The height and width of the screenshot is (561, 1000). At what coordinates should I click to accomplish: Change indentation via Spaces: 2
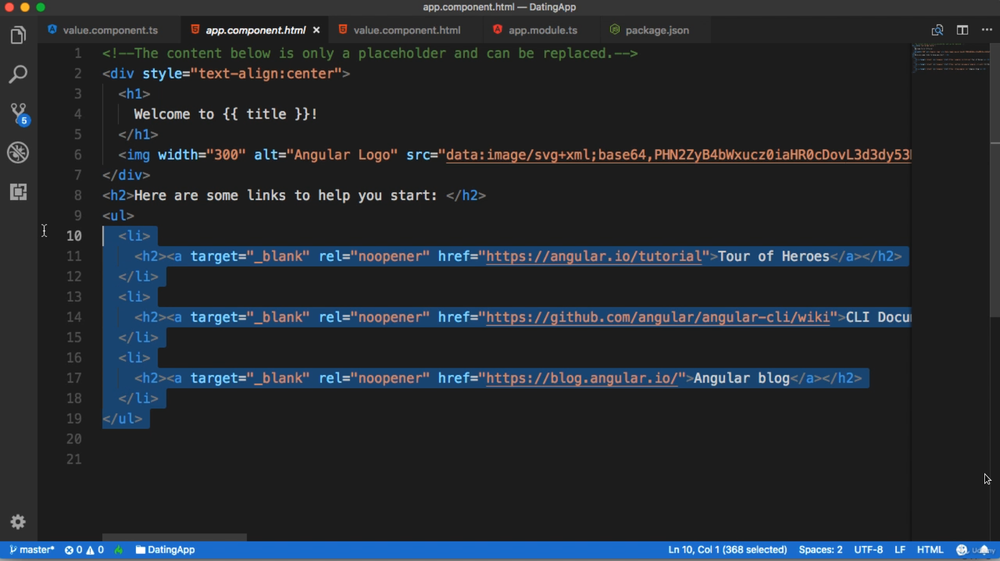[820, 550]
